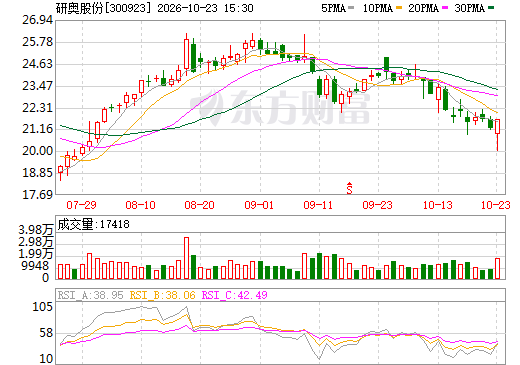Screen dimensions: 520x365
Task: Click the 08-20 date label
Action: pos(200,205)
